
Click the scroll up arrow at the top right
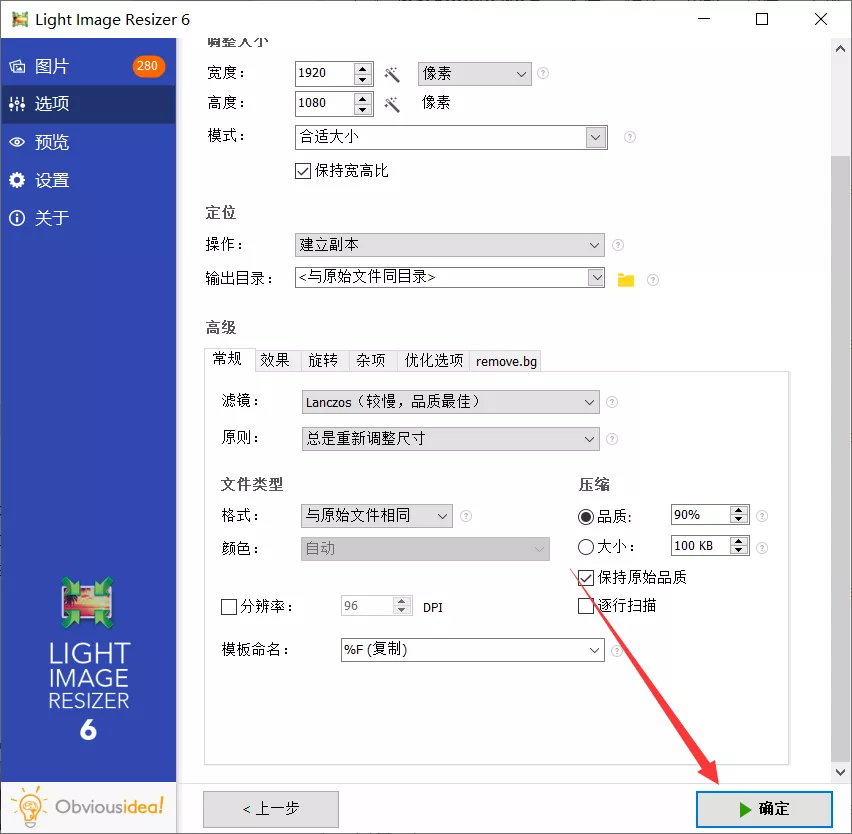(840, 49)
